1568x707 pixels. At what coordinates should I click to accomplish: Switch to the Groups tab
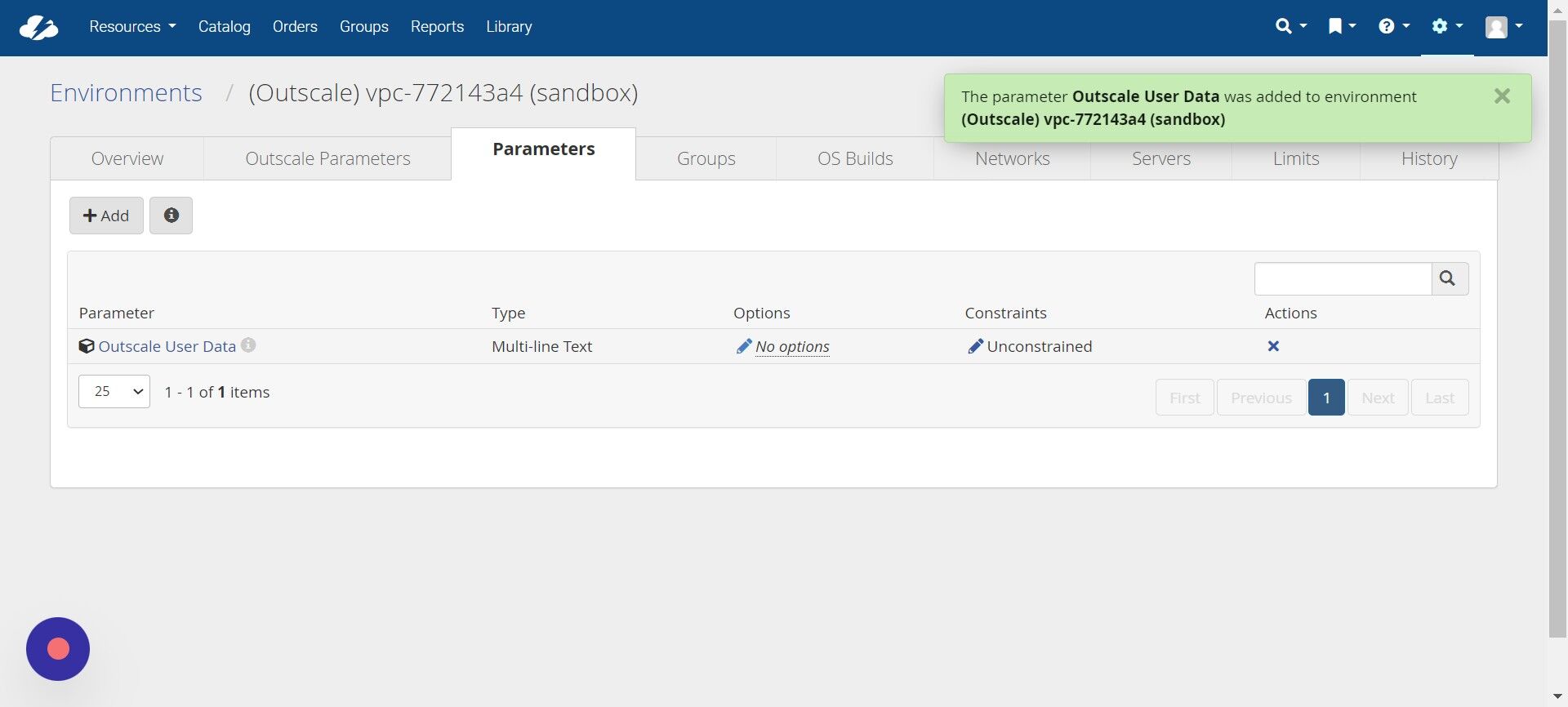click(x=706, y=158)
